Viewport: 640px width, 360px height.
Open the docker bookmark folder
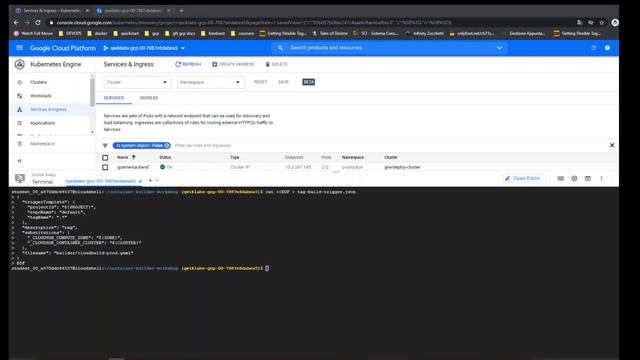(97, 33)
